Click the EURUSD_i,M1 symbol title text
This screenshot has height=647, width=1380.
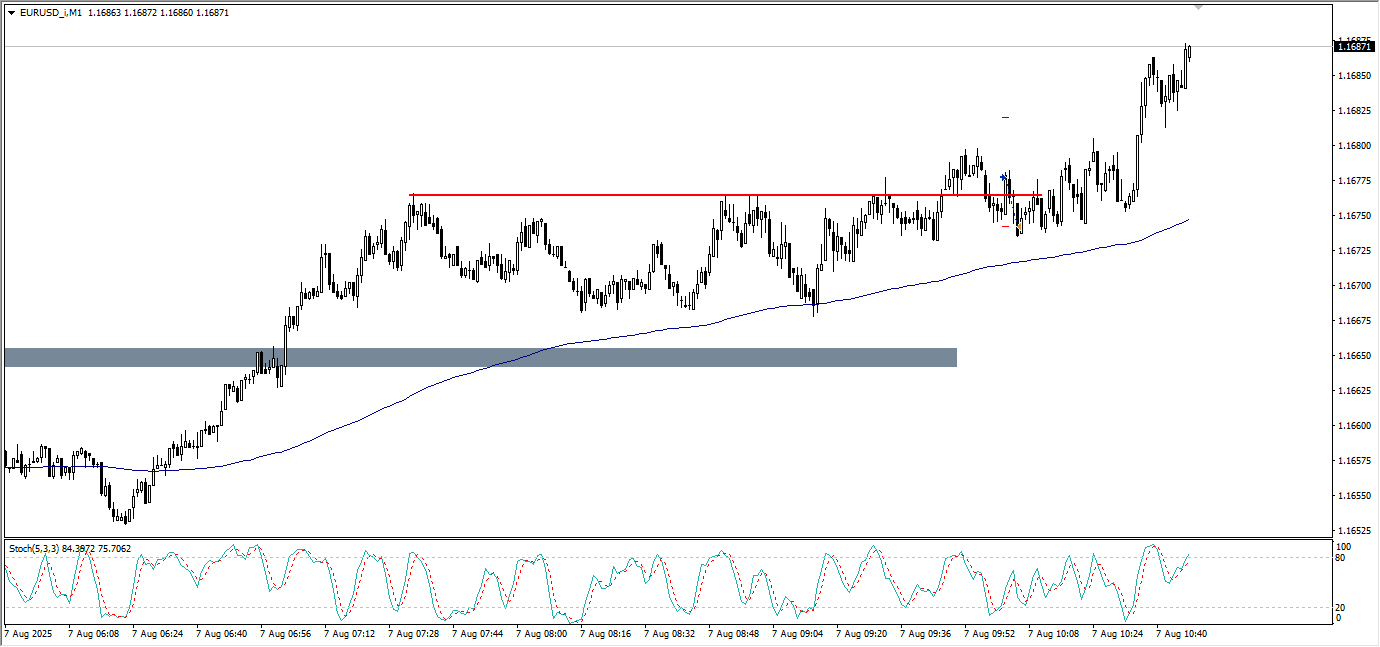coord(50,13)
